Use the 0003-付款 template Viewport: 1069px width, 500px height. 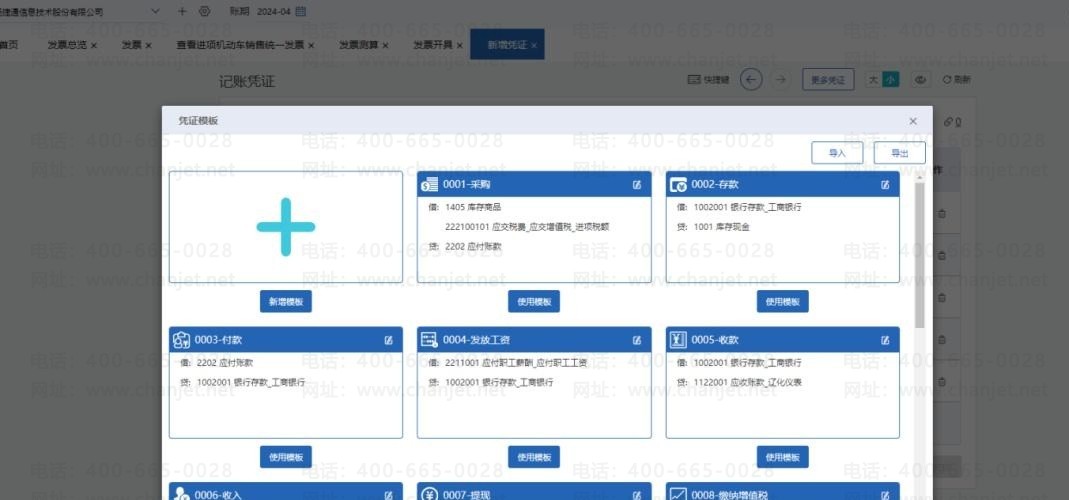(x=286, y=457)
